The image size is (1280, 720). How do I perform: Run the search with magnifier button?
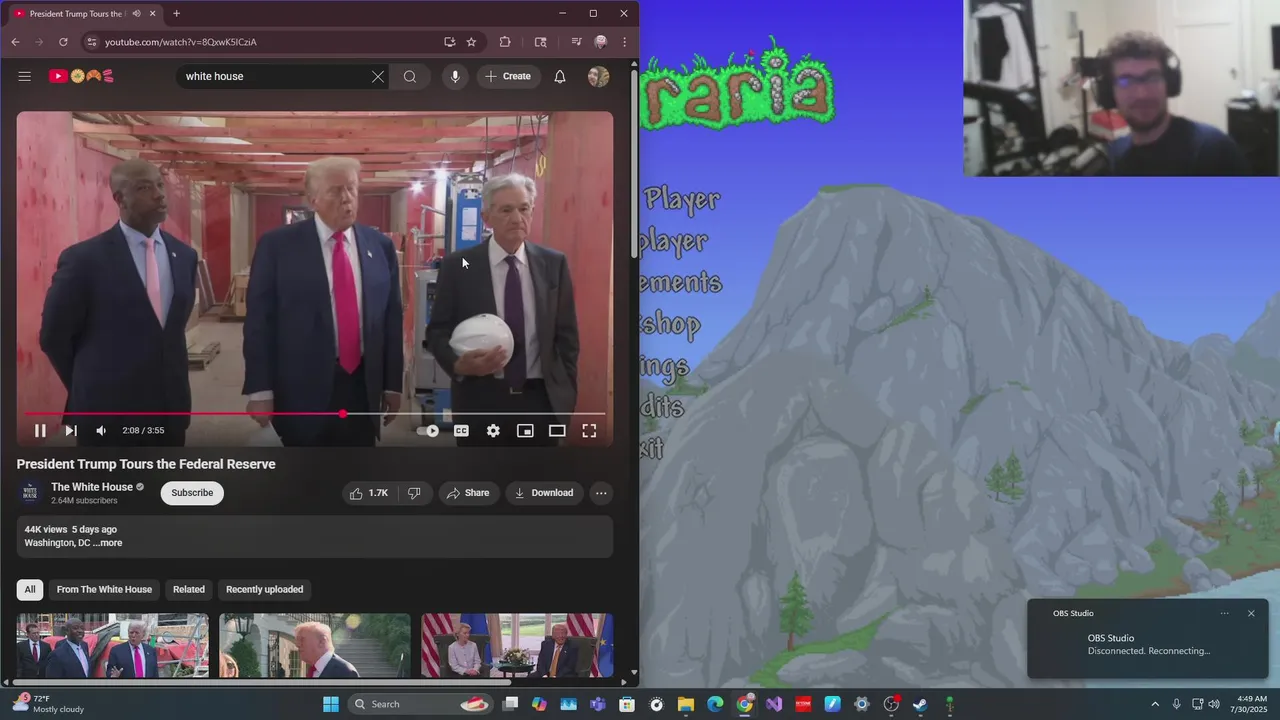click(x=410, y=76)
